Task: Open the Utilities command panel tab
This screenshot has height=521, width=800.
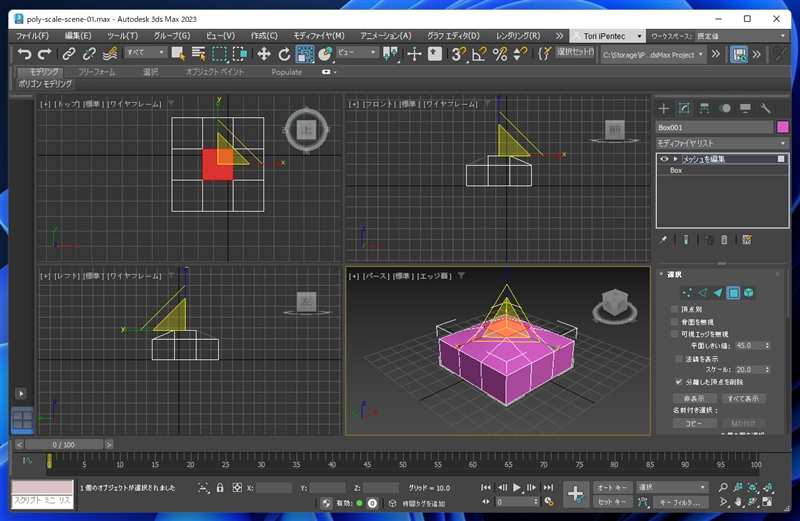Action: click(x=765, y=108)
